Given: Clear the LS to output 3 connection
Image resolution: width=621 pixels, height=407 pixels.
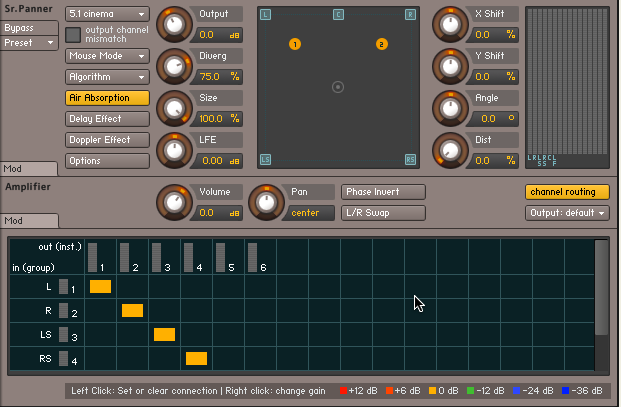Looking at the screenshot, I should (164, 335).
